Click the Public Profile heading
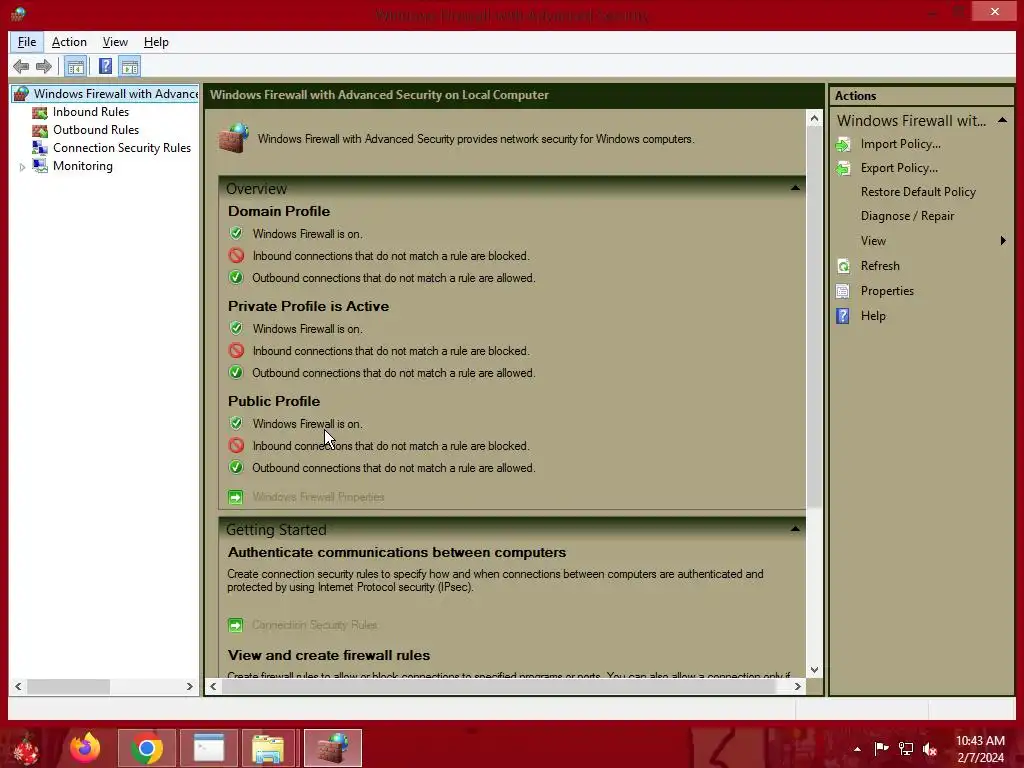Screen dimensions: 1024x768 click(x=274, y=401)
